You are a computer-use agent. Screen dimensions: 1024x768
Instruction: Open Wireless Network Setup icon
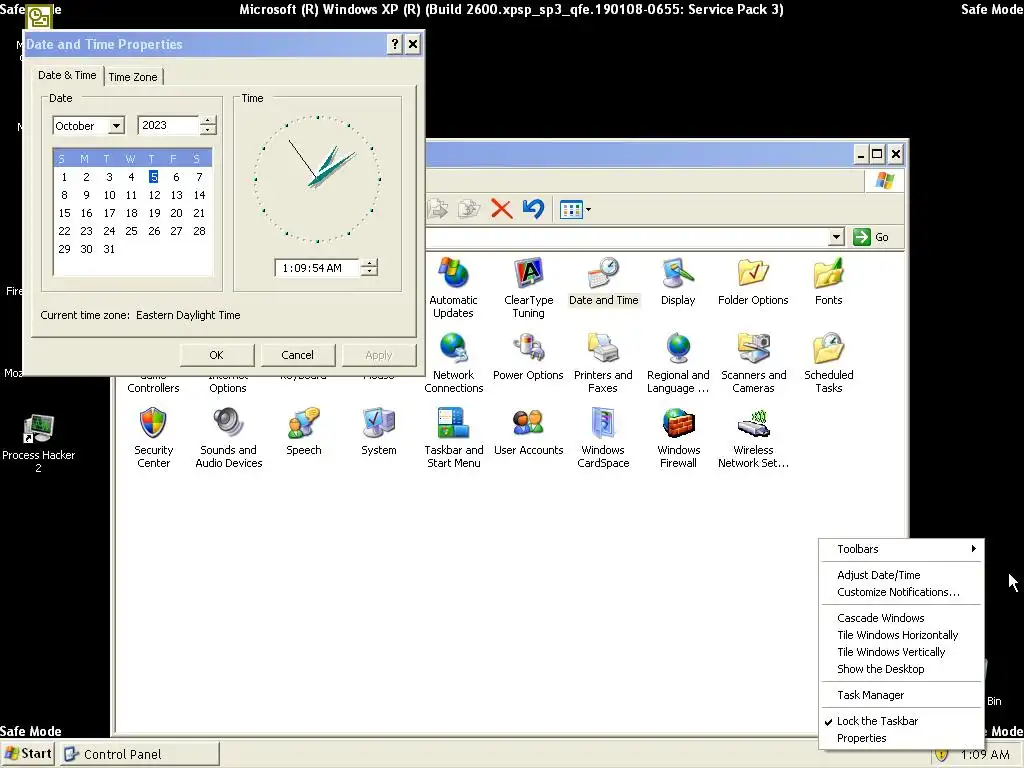pos(753,438)
